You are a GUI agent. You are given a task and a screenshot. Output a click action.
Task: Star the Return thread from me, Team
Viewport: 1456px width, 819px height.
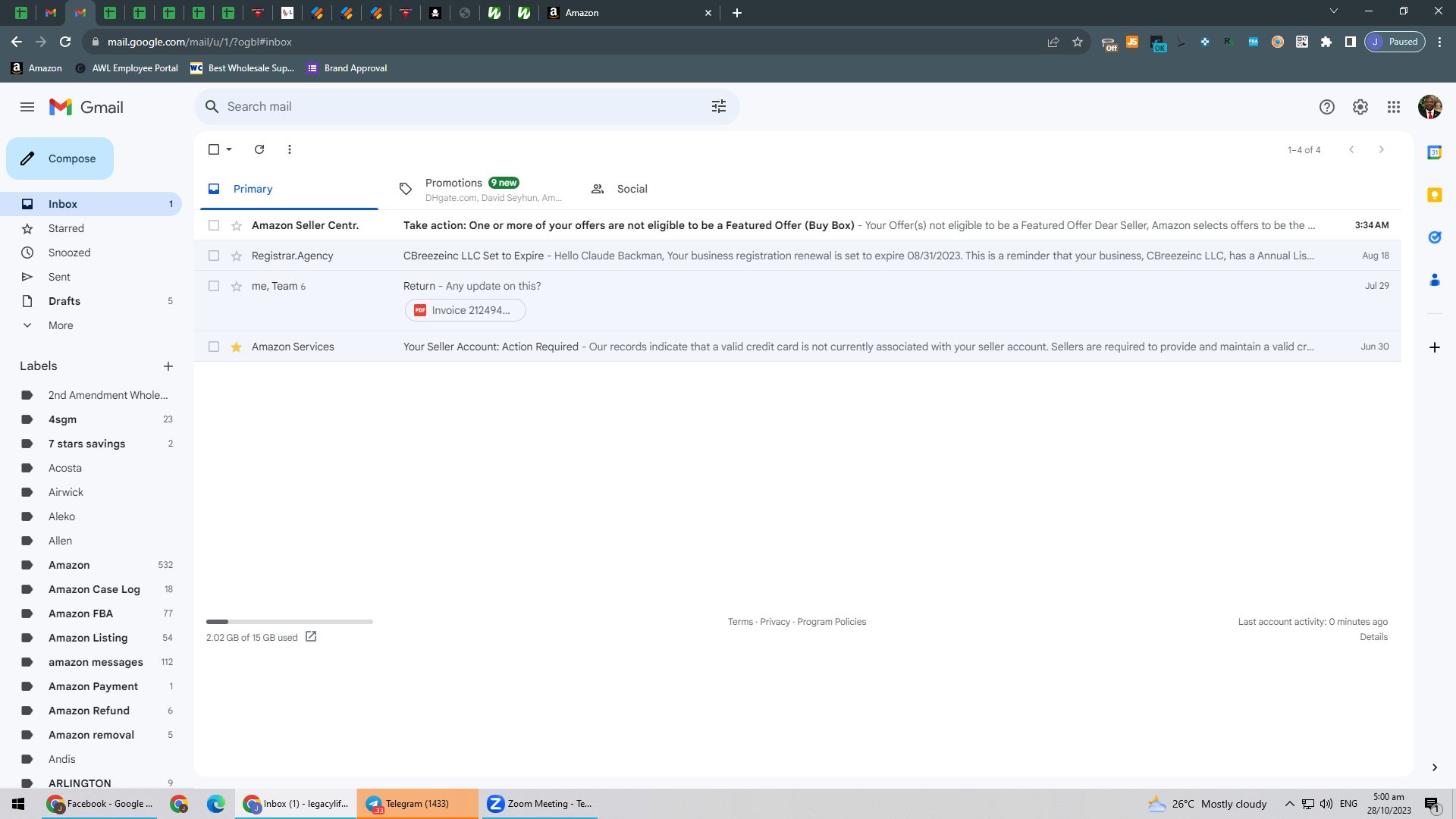[237, 286]
